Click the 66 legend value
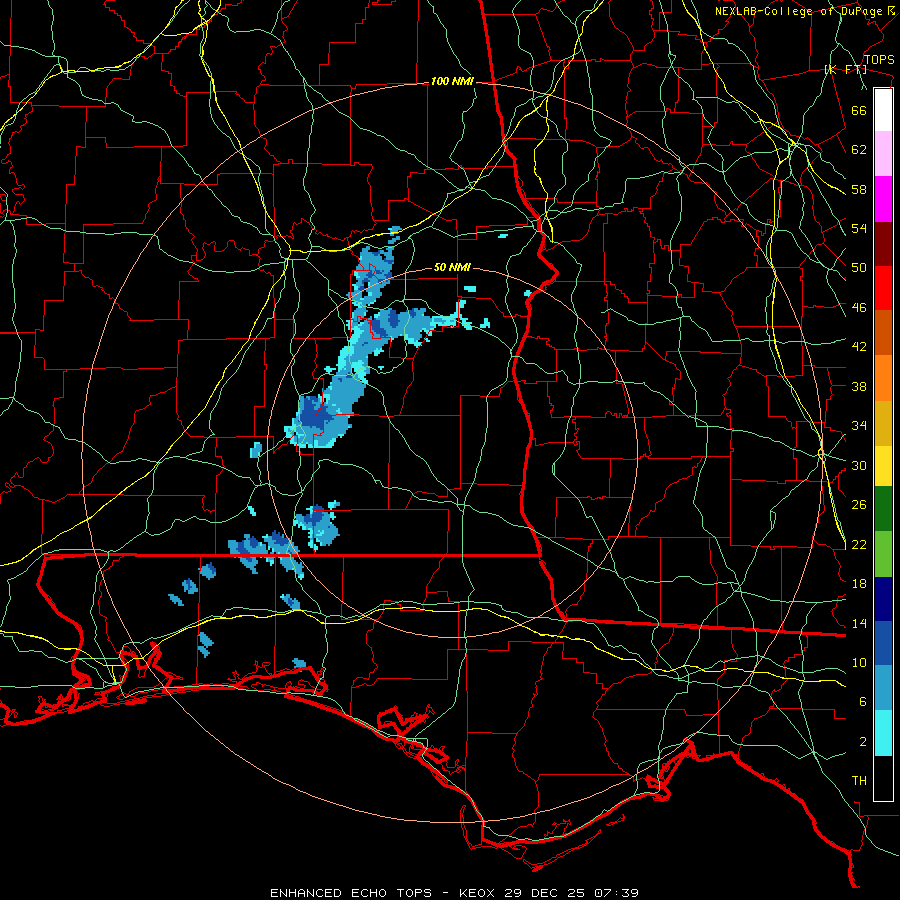Image resolution: width=900 pixels, height=900 pixels. (859, 110)
